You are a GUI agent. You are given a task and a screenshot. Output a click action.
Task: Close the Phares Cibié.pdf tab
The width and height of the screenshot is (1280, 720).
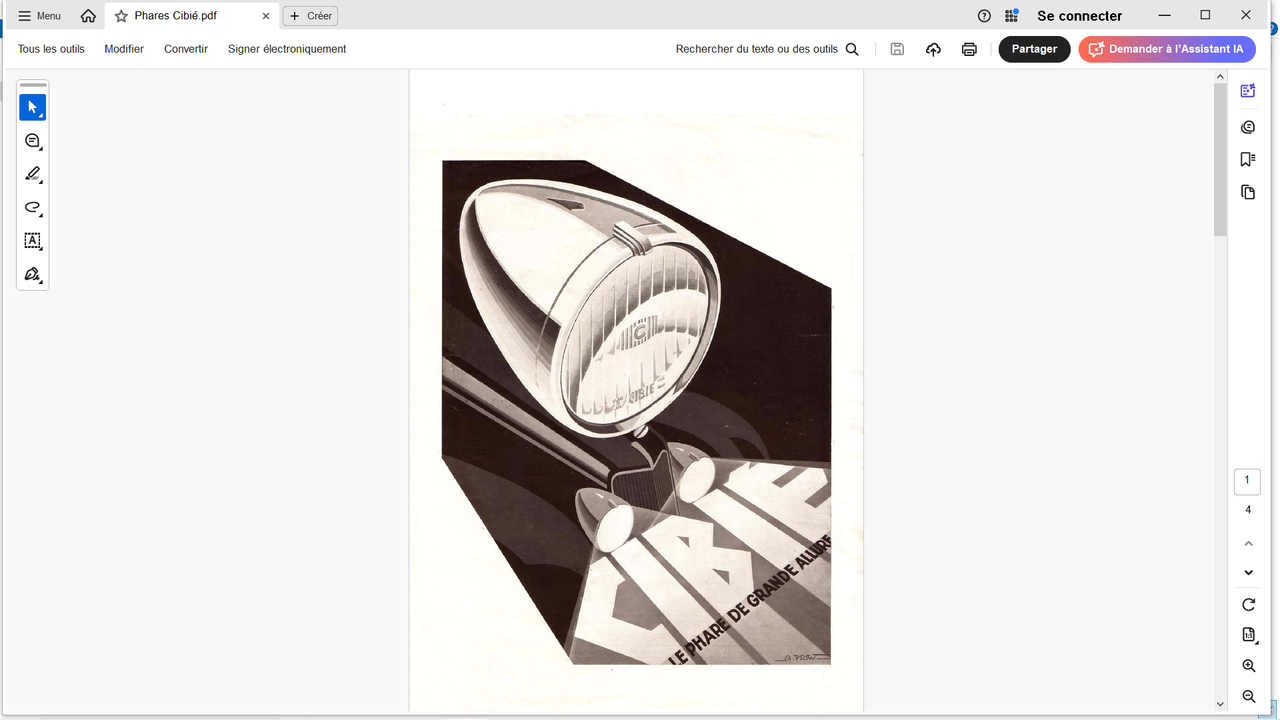[266, 16]
